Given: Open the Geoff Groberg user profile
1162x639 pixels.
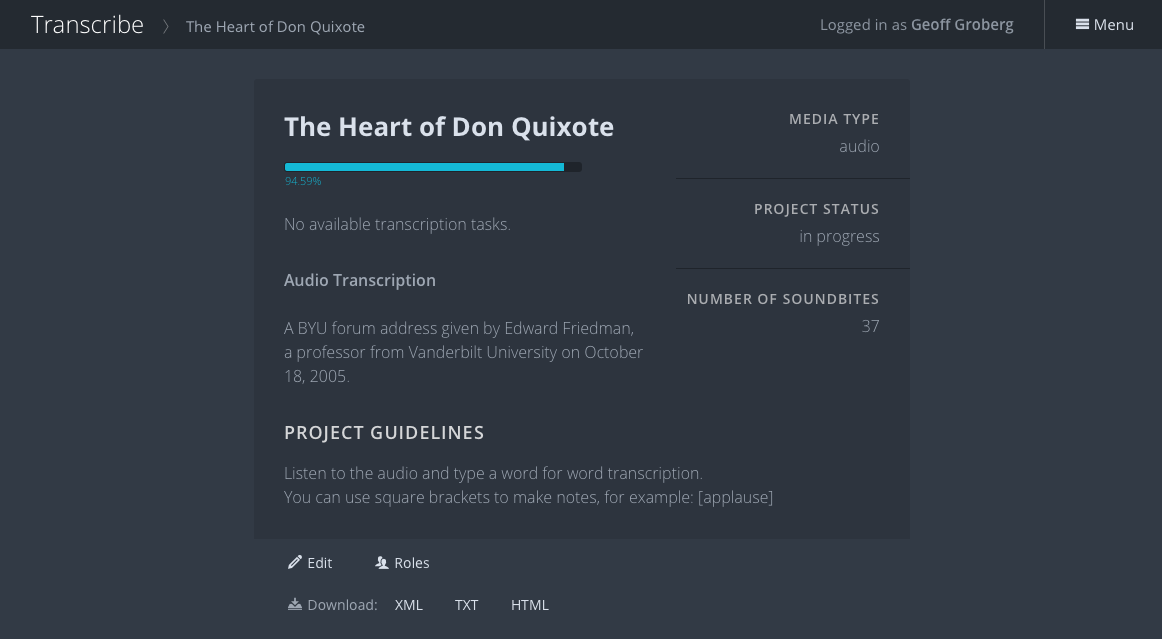Looking at the screenshot, I should click(x=962, y=25).
